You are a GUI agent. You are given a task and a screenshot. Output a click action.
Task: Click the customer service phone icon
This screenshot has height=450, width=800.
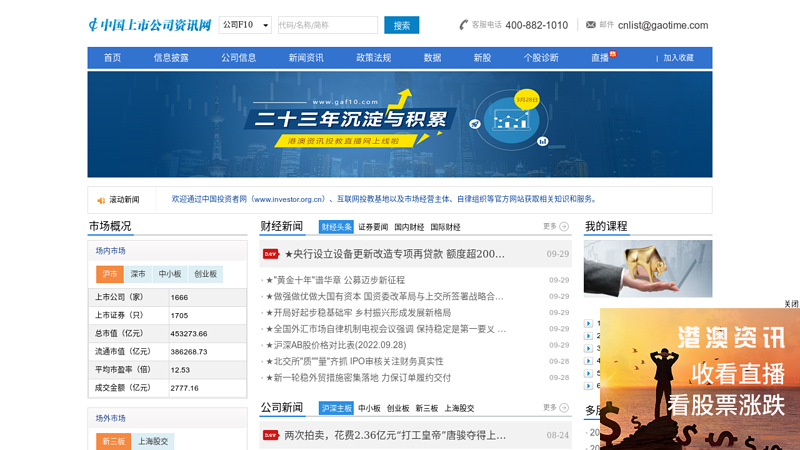coord(463,25)
